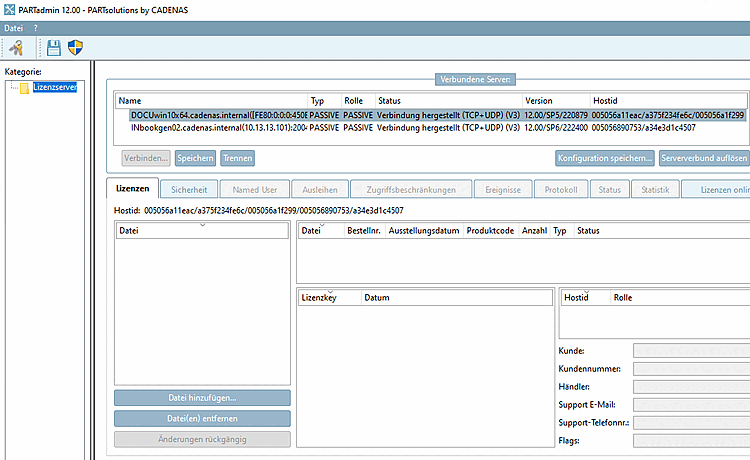This screenshot has width=750, height=460.
Task: Open the question mark help menu
Action: [x=35, y=28]
